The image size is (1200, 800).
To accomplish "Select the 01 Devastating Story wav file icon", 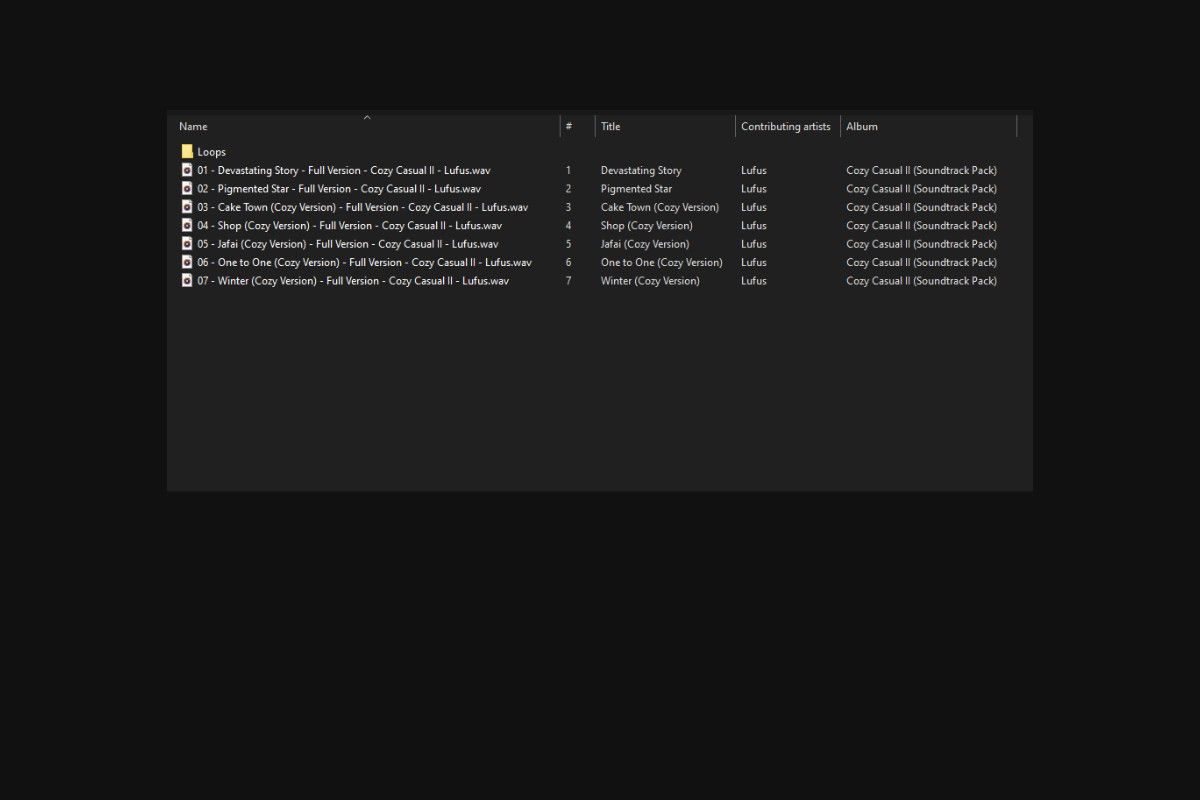I will [187, 170].
